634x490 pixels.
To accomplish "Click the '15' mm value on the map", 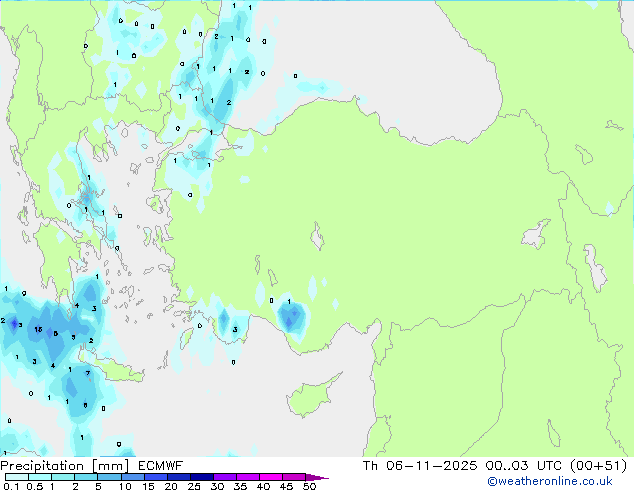I will [38, 329].
